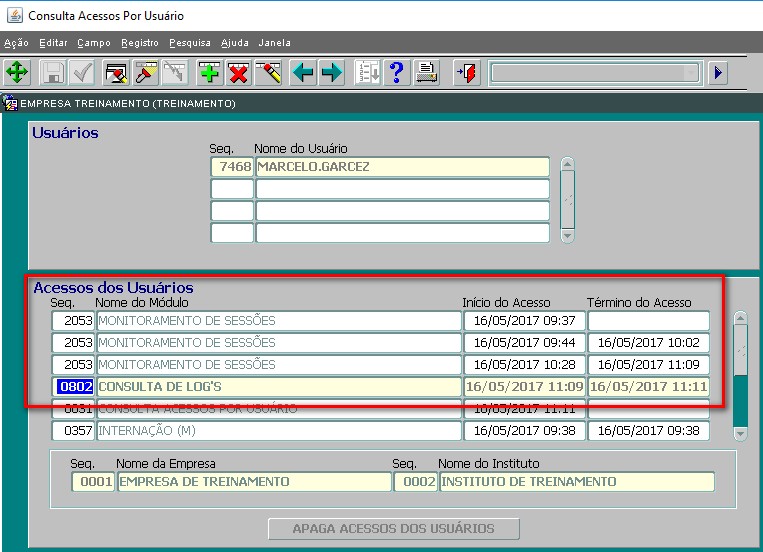Click the enter query toolbar icon
This screenshot has height=552, width=763.
tap(116, 73)
